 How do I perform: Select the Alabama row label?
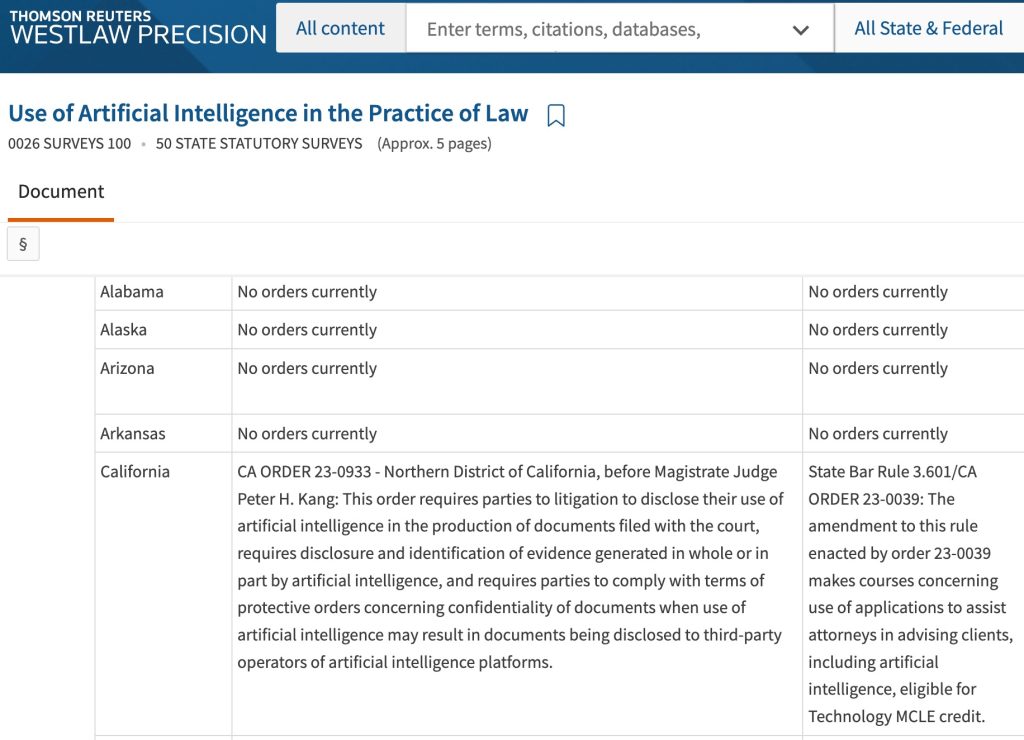[x=132, y=292]
